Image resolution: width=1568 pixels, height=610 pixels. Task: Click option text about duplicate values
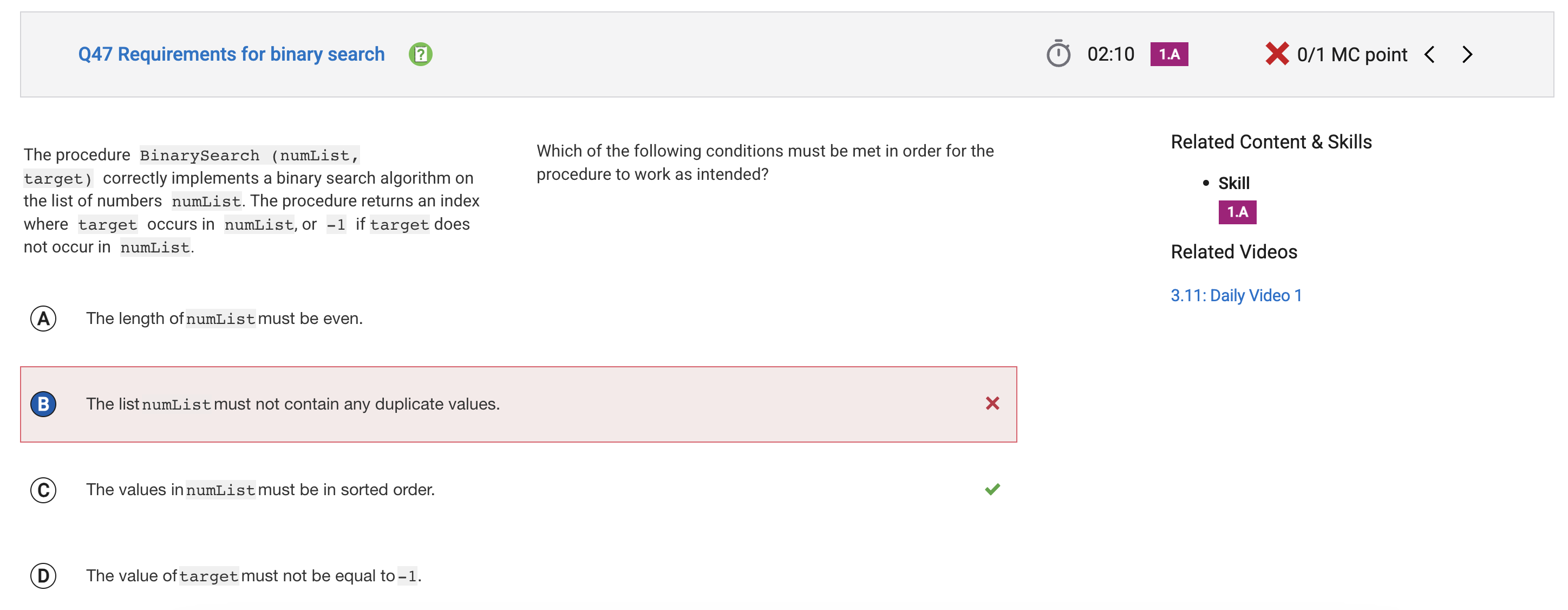coord(293,404)
